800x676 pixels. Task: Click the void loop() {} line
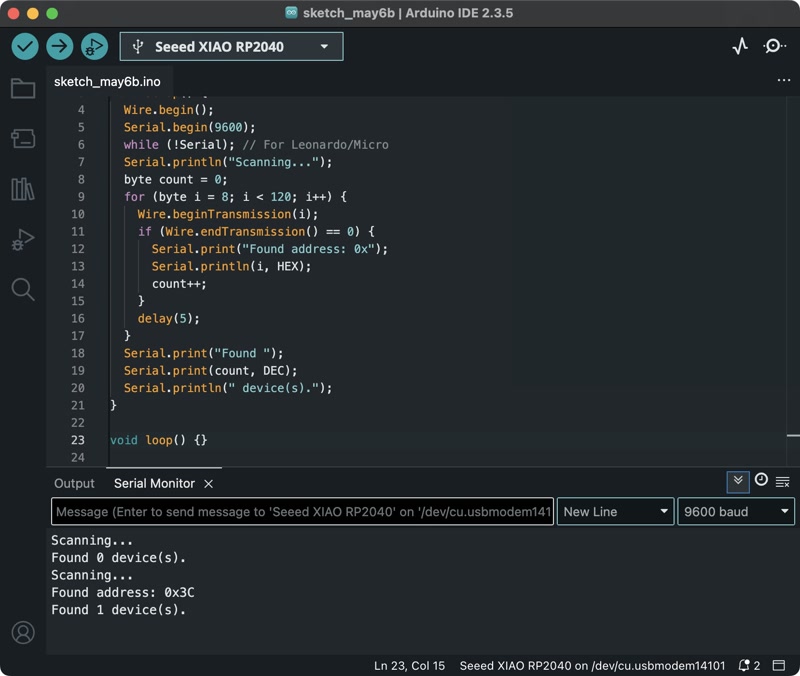[x=159, y=440]
